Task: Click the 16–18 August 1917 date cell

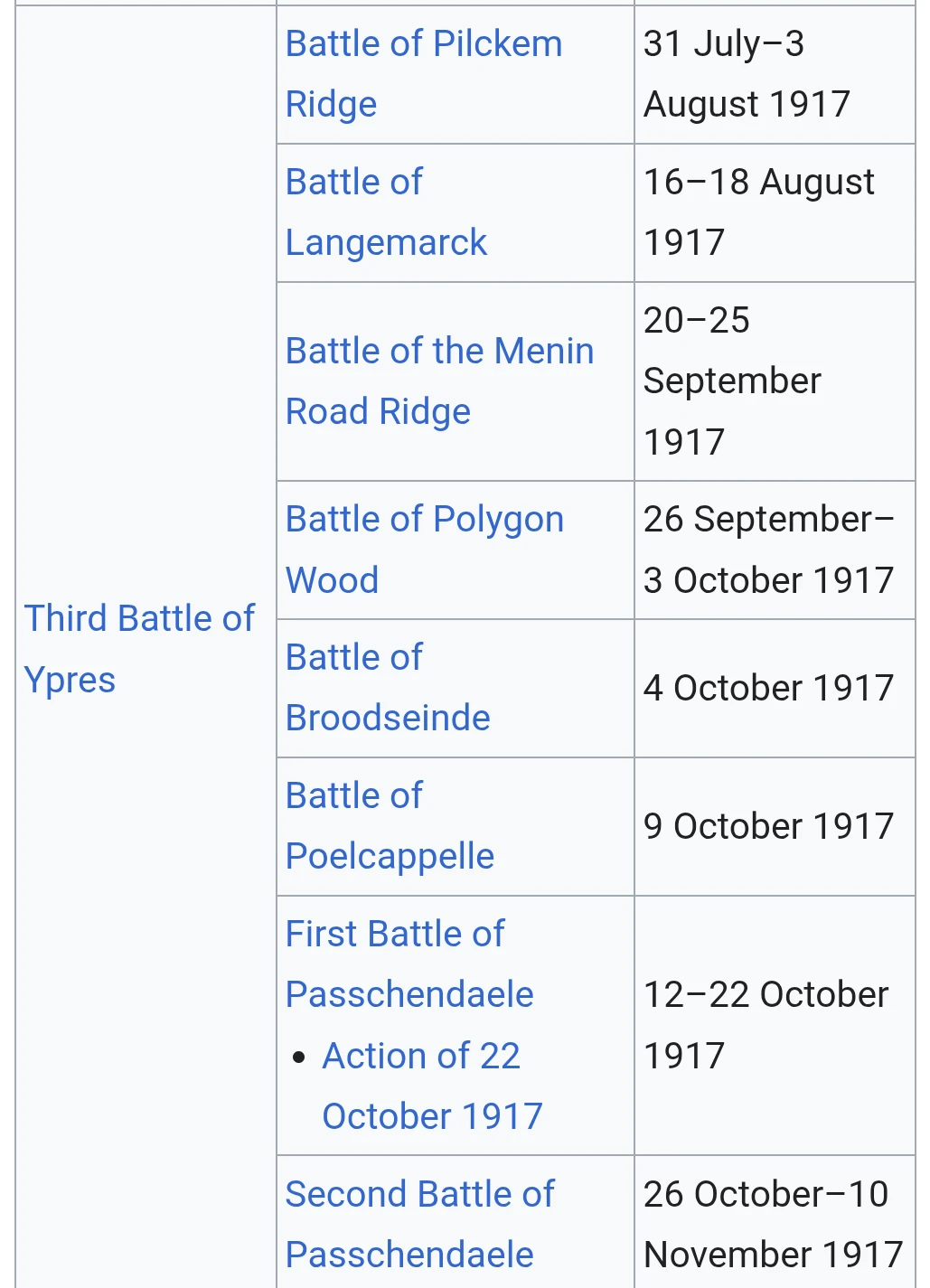Action: [775, 213]
